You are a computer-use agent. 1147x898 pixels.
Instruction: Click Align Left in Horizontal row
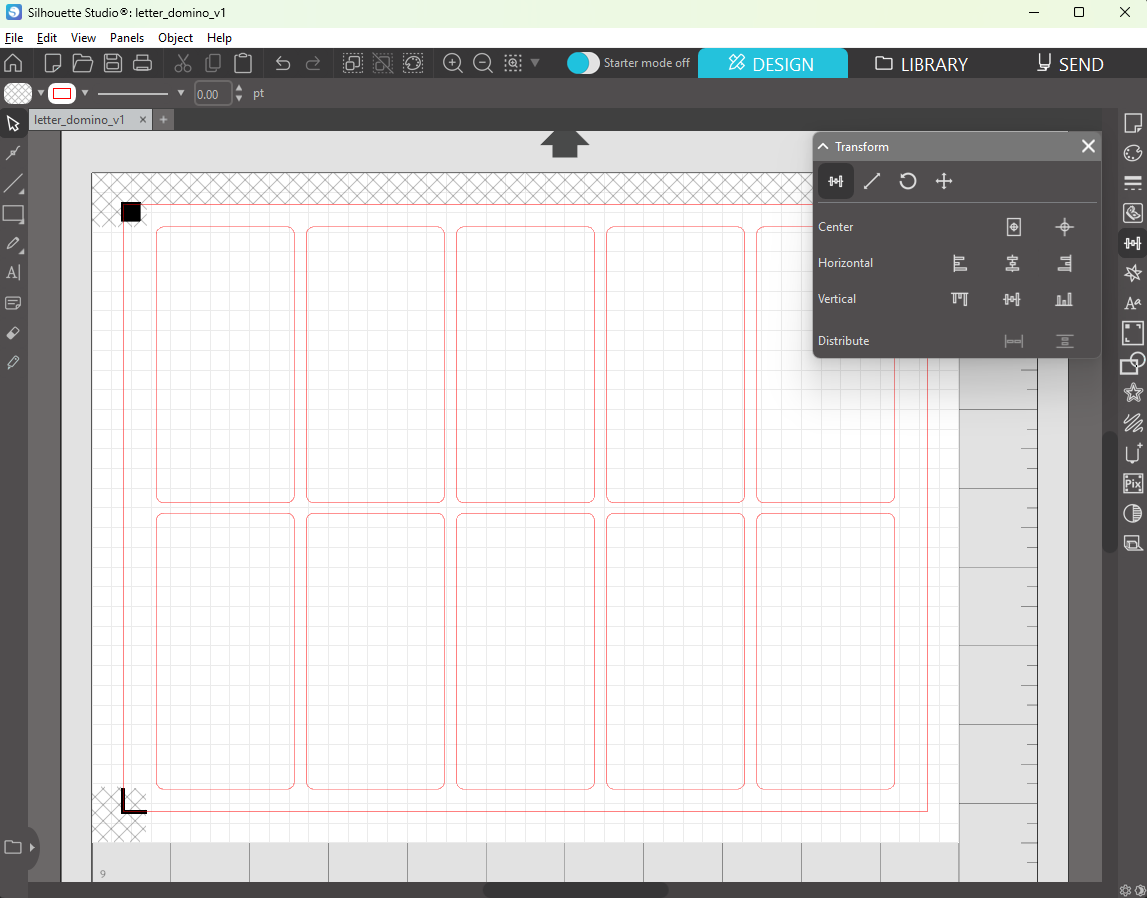coord(960,263)
